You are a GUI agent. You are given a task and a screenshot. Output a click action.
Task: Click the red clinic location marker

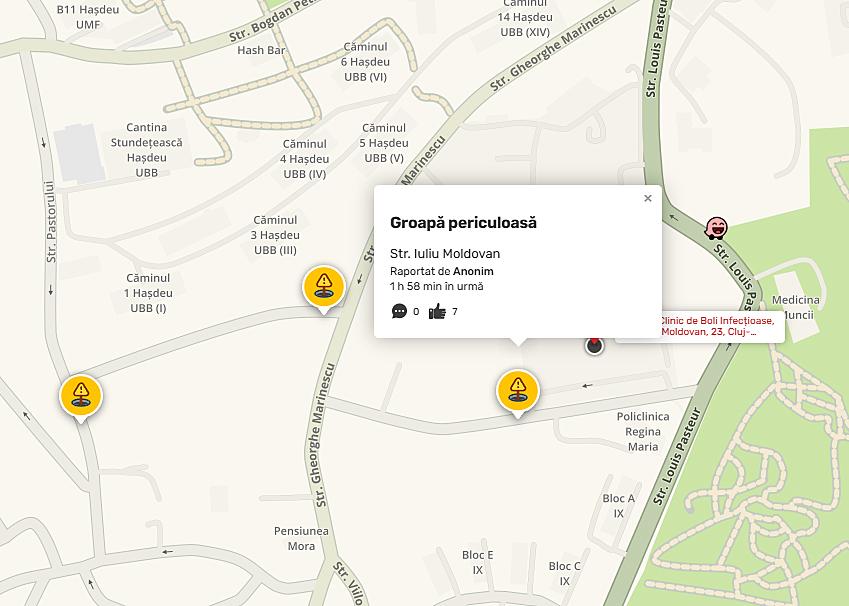[x=595, y=345]
